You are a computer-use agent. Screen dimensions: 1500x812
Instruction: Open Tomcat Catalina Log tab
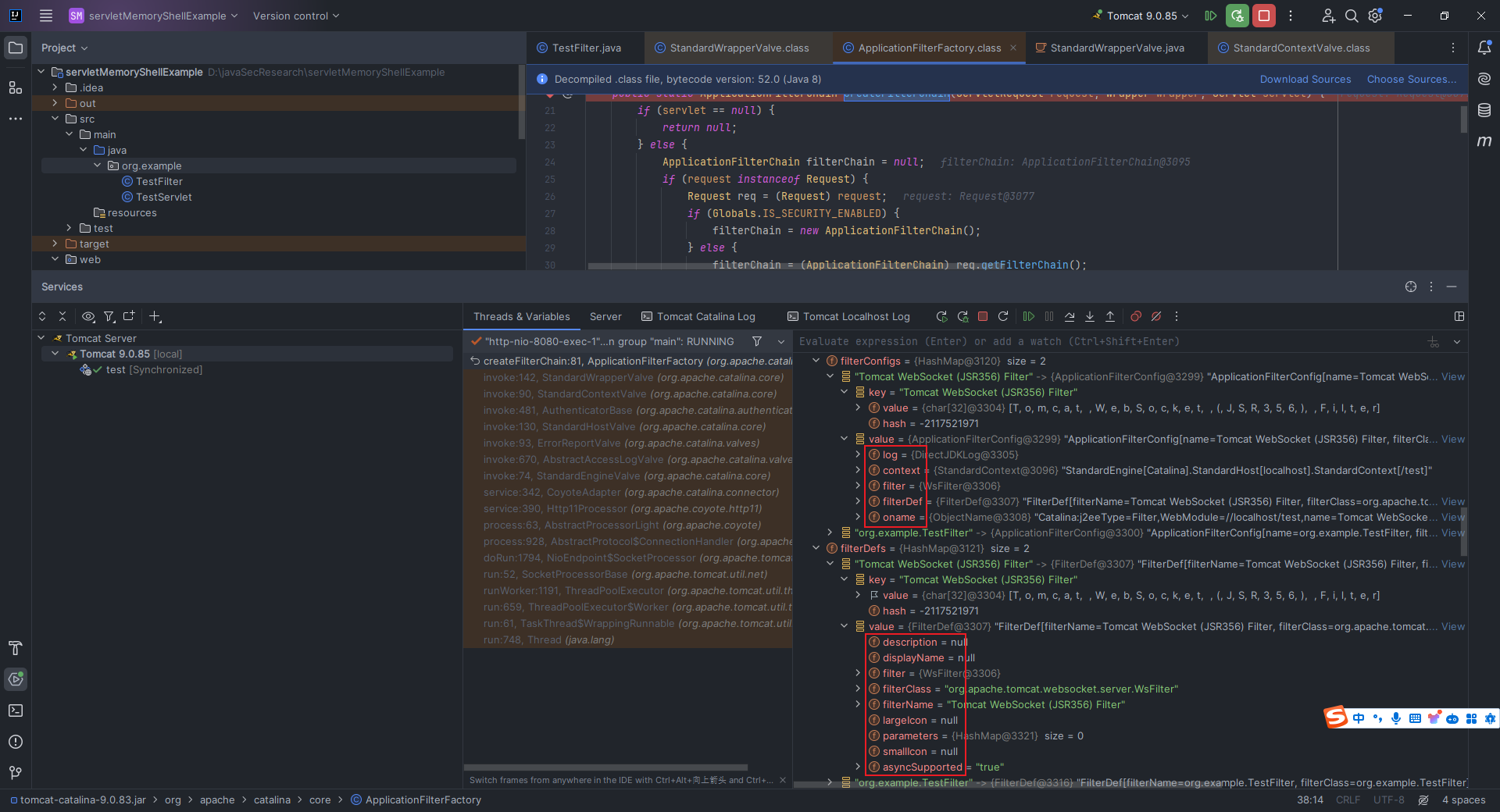698,316
